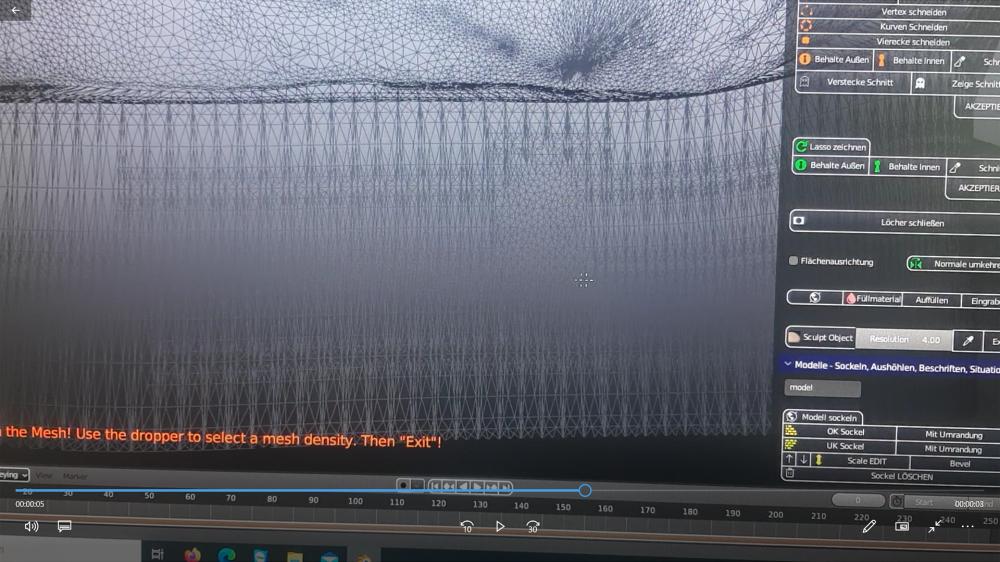Click the Blender current frame field showing 0

tap(858, 500)
